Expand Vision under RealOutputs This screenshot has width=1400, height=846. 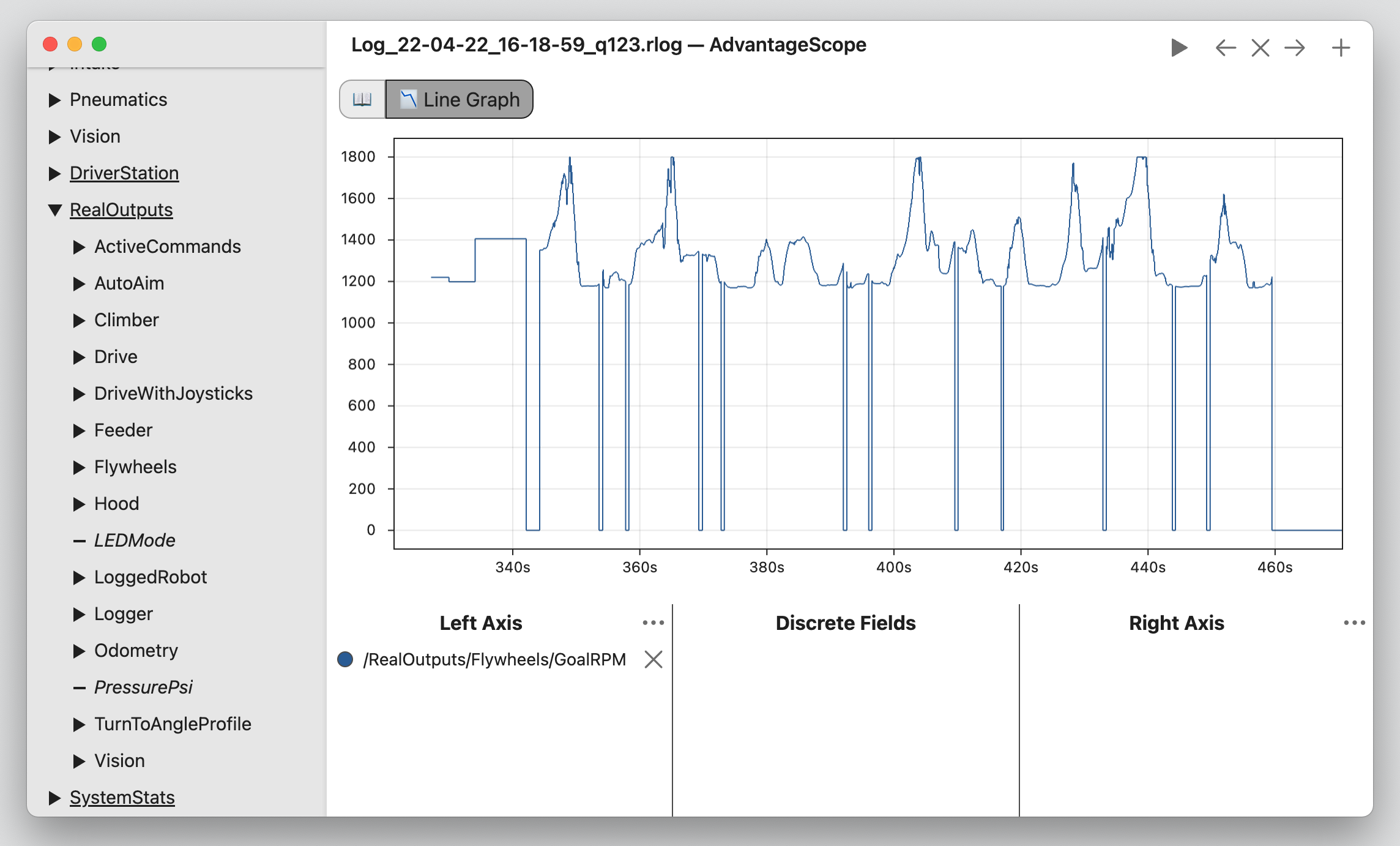[x=80, y=761]
